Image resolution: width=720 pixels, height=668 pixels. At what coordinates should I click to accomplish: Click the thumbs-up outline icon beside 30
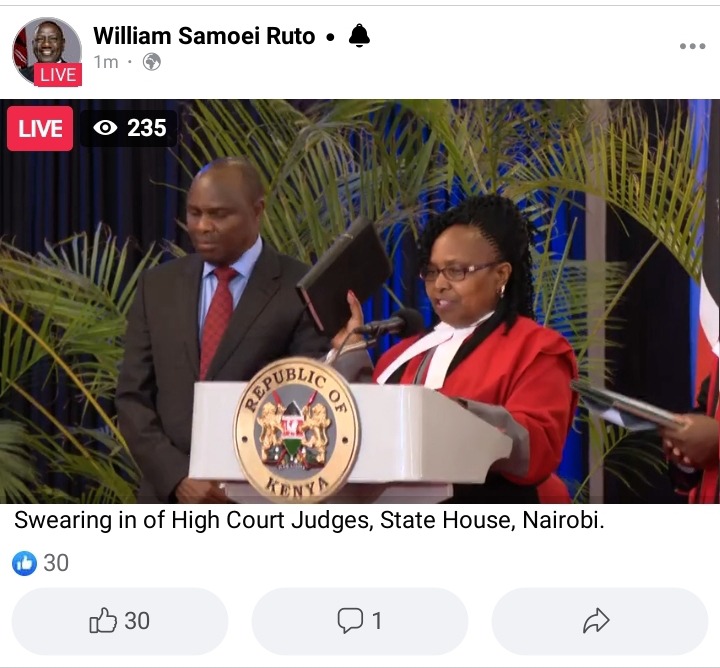103,620
